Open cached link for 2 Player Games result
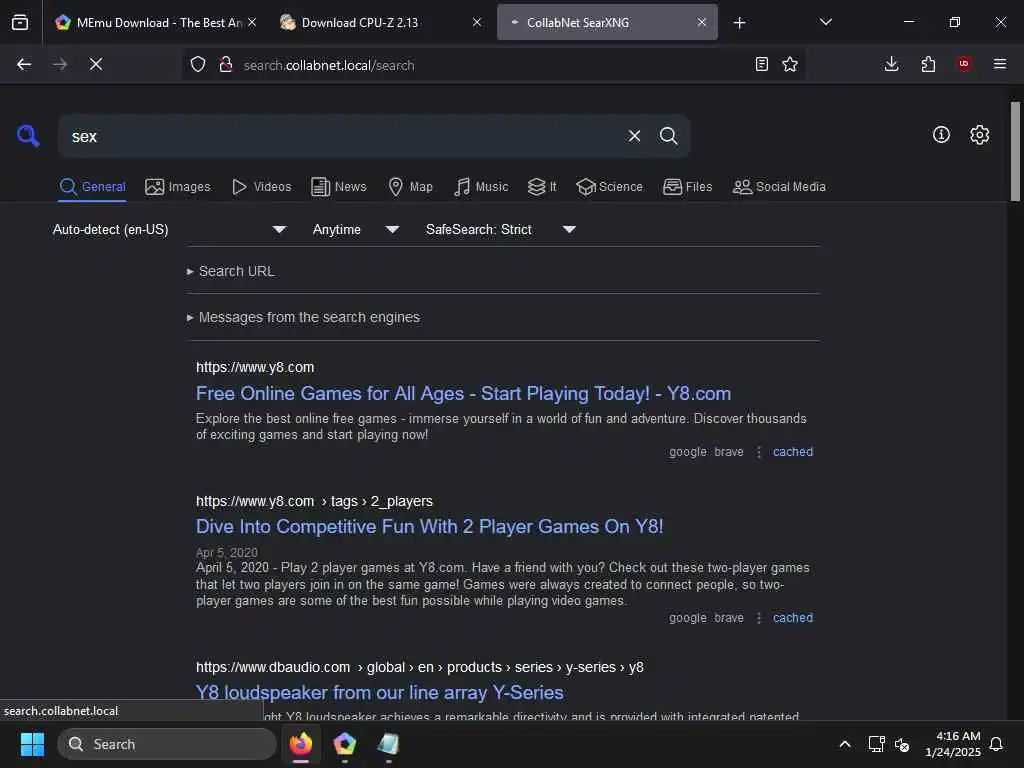1024x768 pixels. pos(793,618)
